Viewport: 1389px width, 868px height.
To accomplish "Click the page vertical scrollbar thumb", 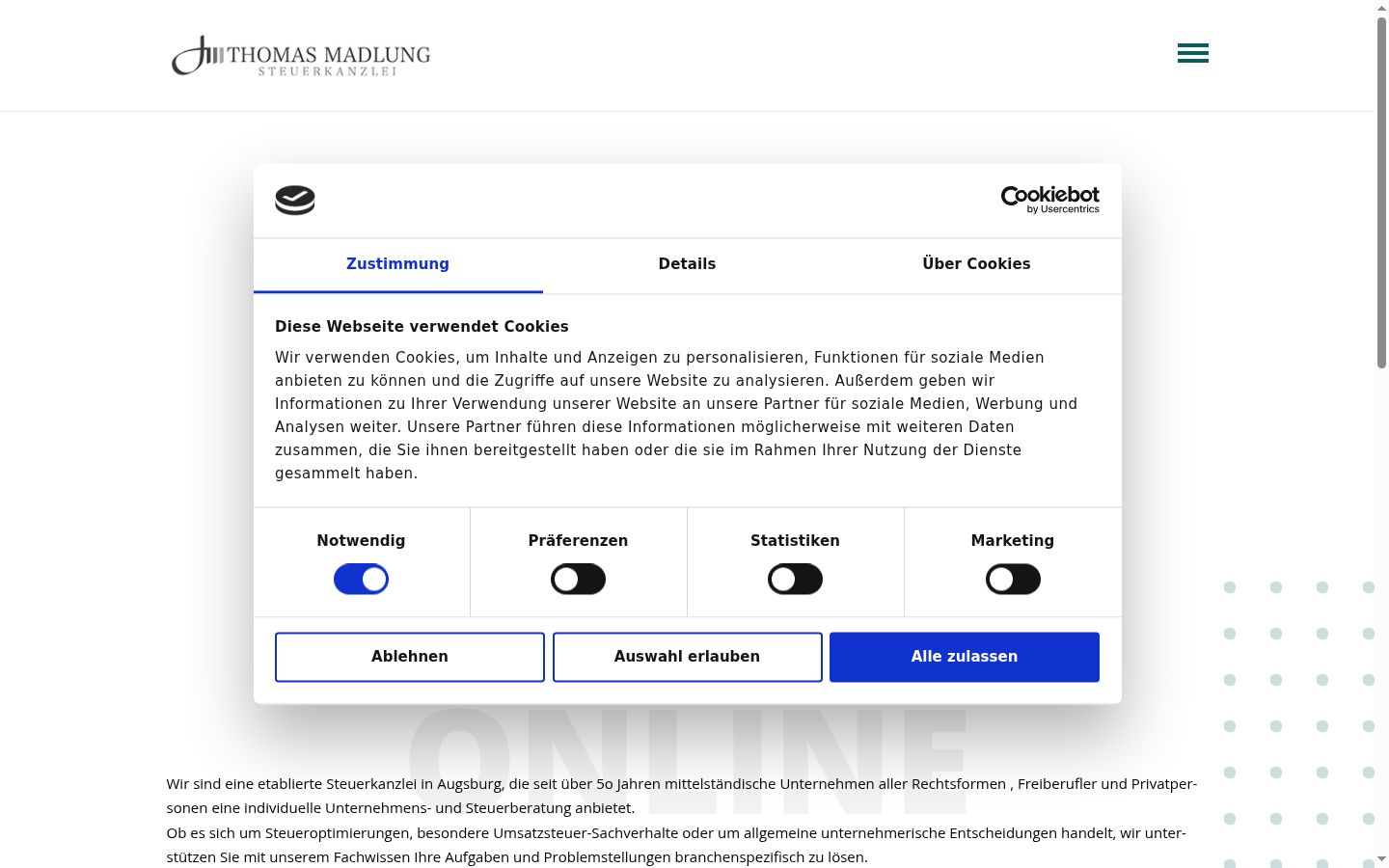I will (1381, 191).
